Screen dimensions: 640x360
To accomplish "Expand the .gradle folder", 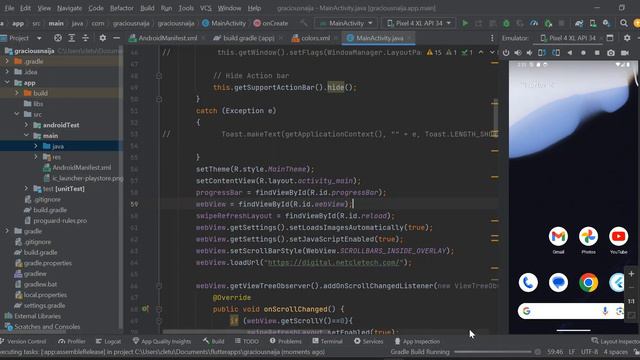I will (7, 61).
